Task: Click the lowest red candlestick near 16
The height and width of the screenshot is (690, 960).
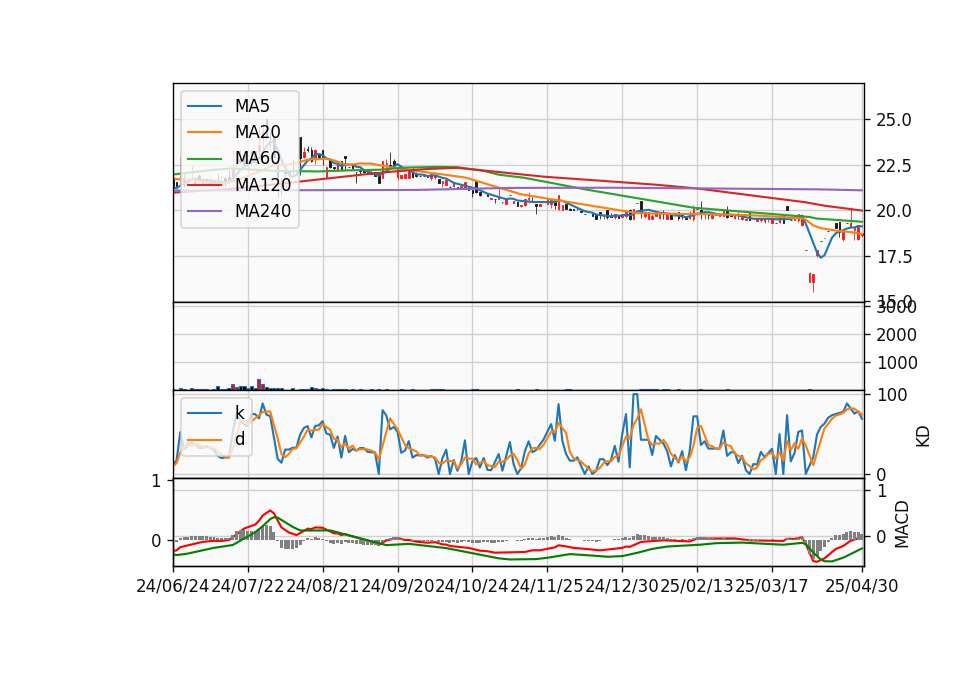Action: [812, 281]
